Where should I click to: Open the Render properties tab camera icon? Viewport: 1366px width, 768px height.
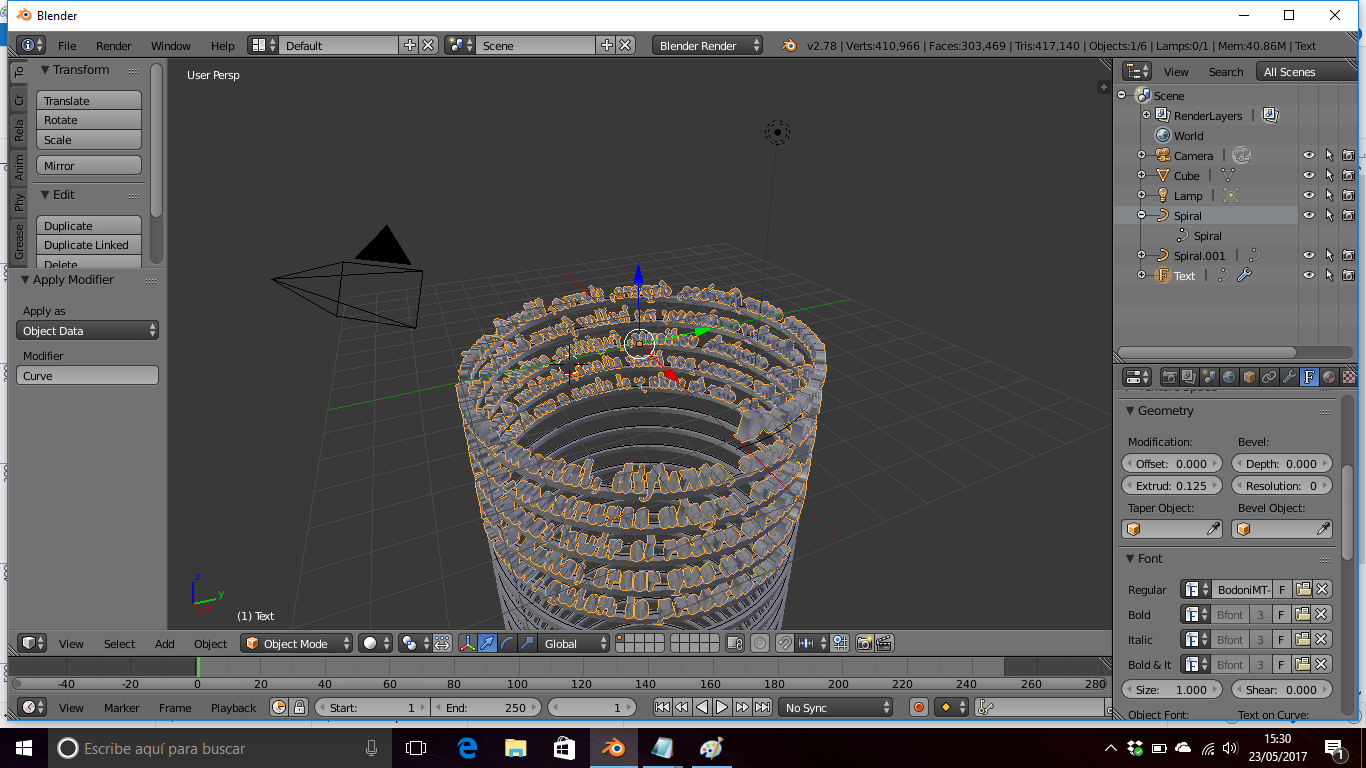tap(1169, 377)
